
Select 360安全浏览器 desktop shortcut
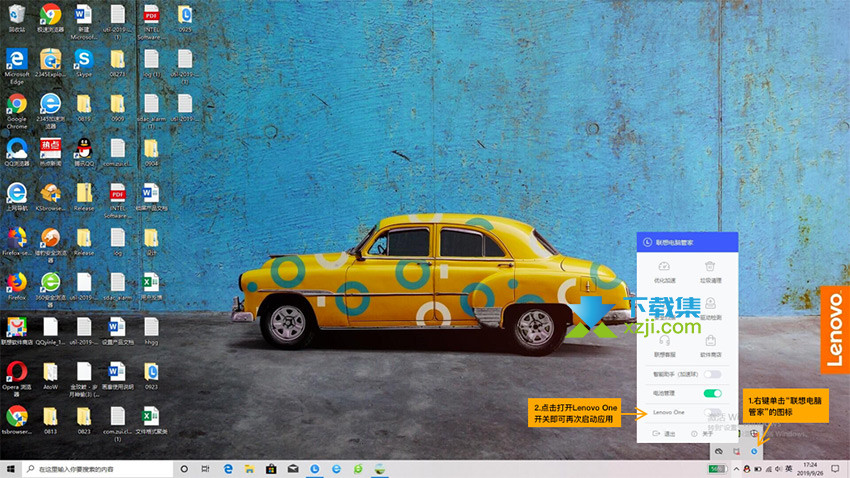coord(50,290)
